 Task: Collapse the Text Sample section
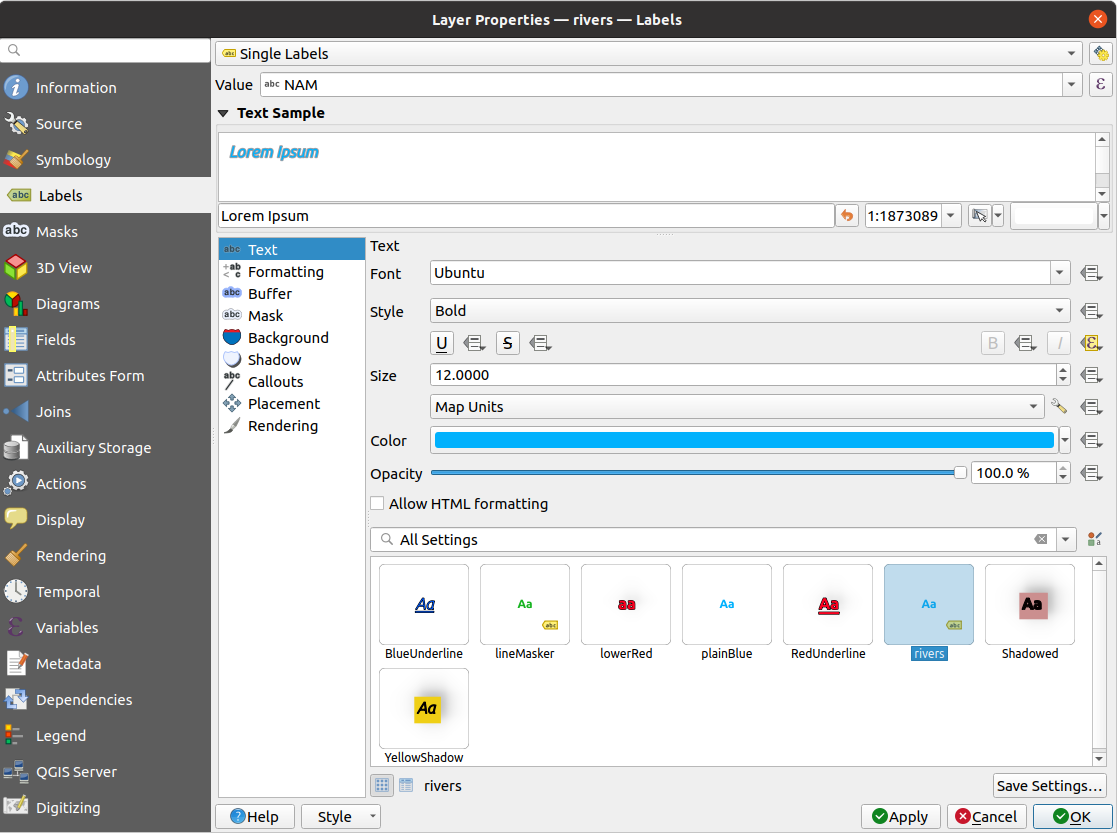[x=224, y=114]
